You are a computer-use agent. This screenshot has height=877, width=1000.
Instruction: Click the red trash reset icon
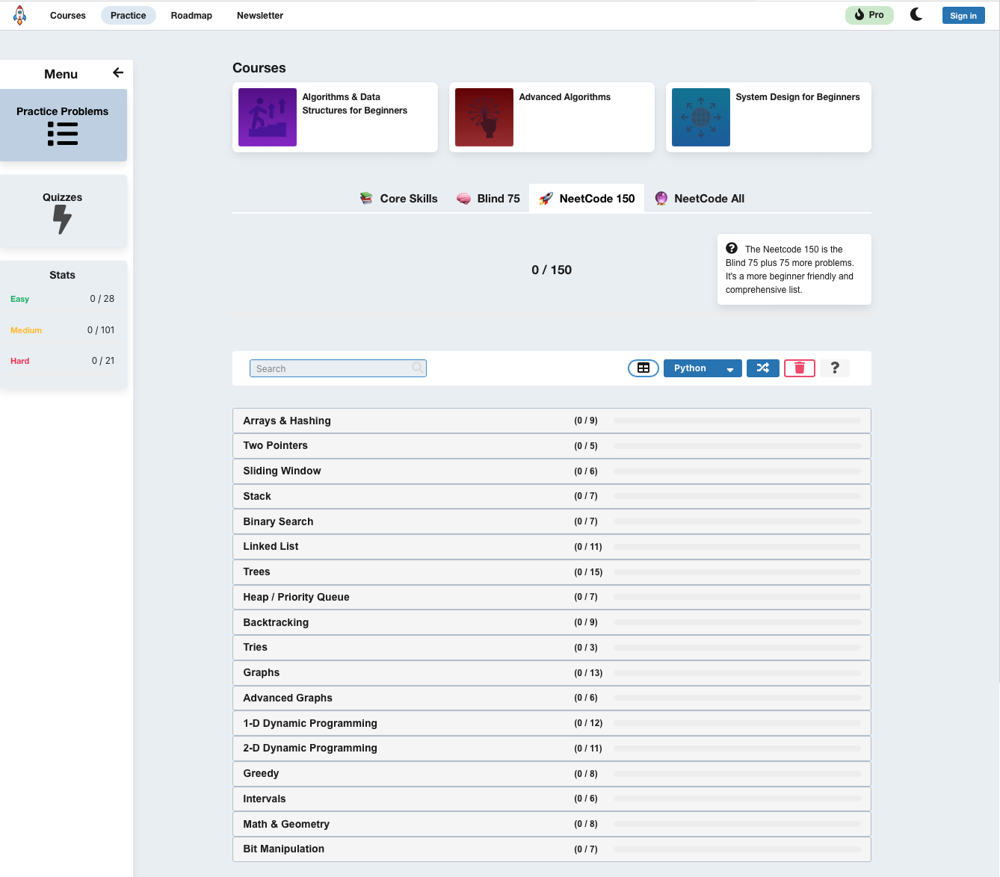click(x=799, y=368)
